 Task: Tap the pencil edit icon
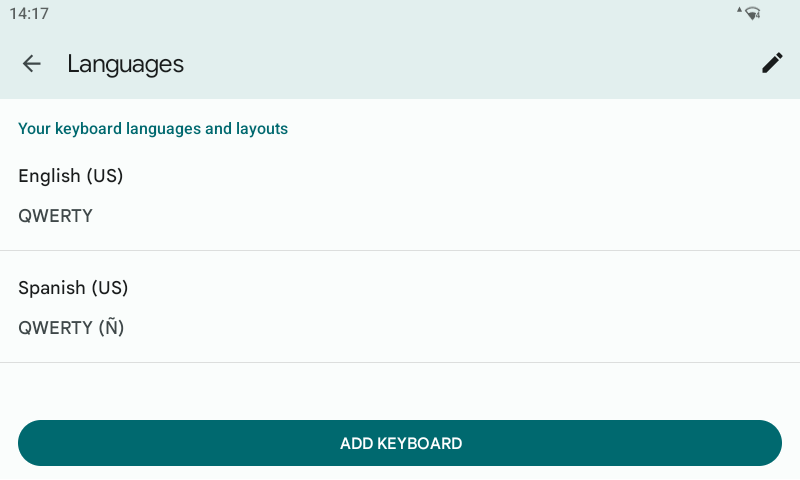772,64
